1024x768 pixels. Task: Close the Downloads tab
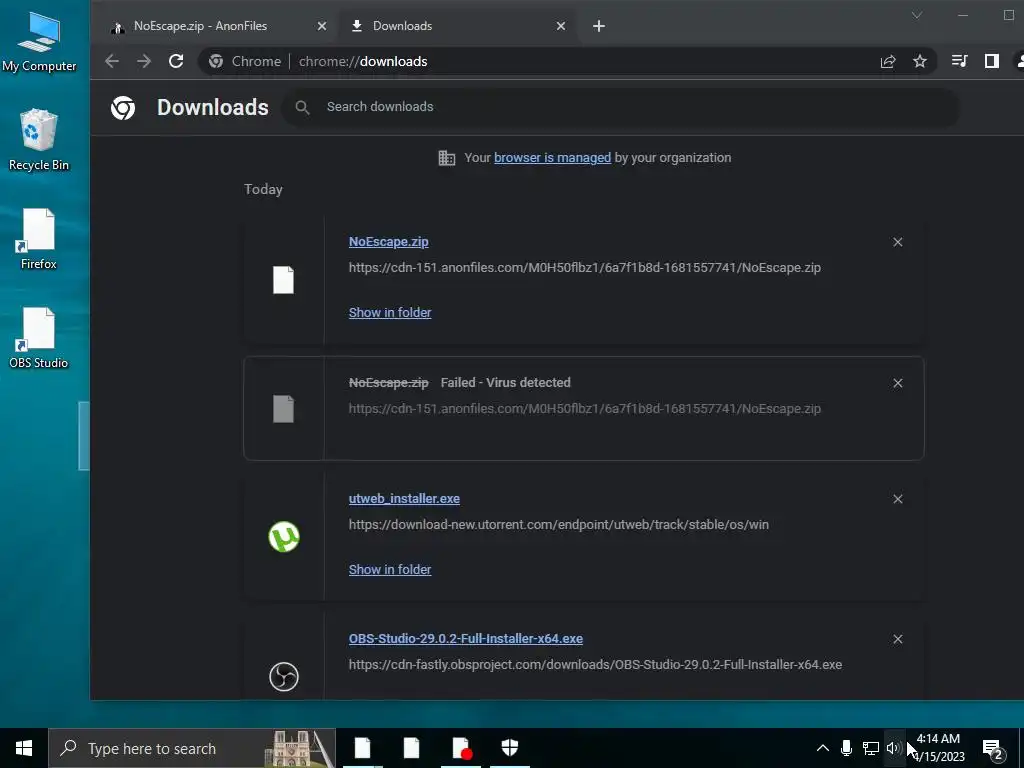click(560, 26)
